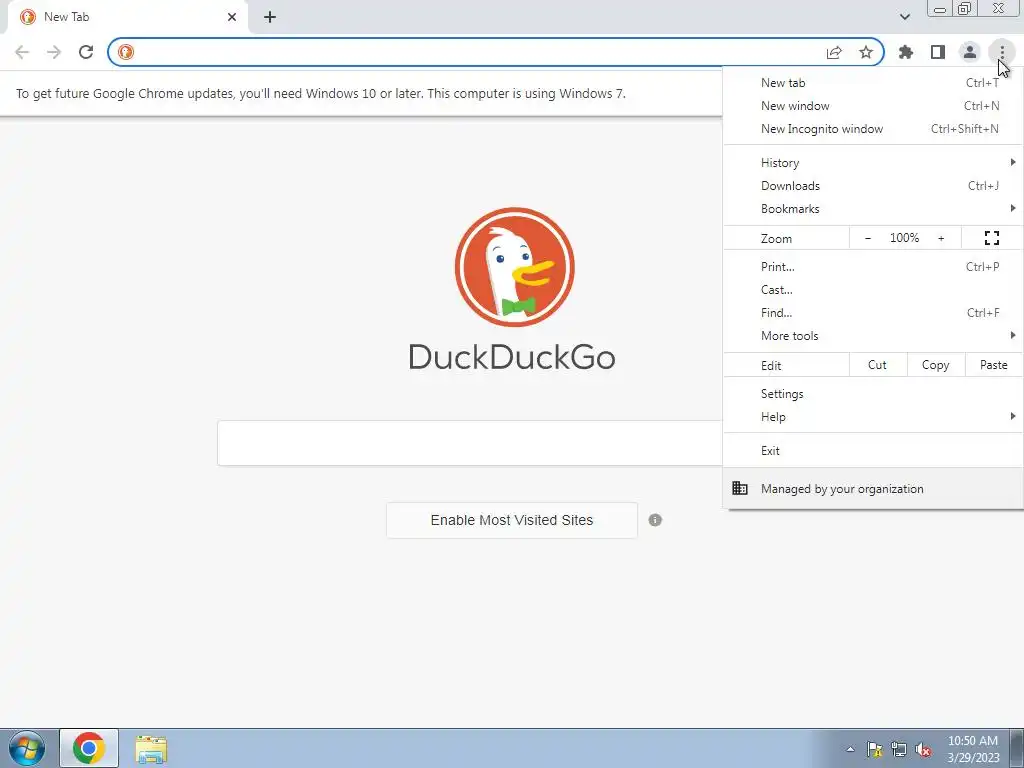Choose Exit from the menu

pos(873,451)
